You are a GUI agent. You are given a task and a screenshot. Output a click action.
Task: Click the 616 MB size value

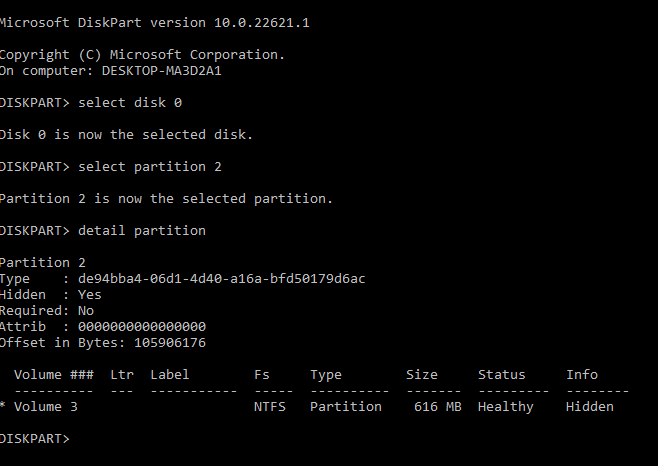click(438, 407)
